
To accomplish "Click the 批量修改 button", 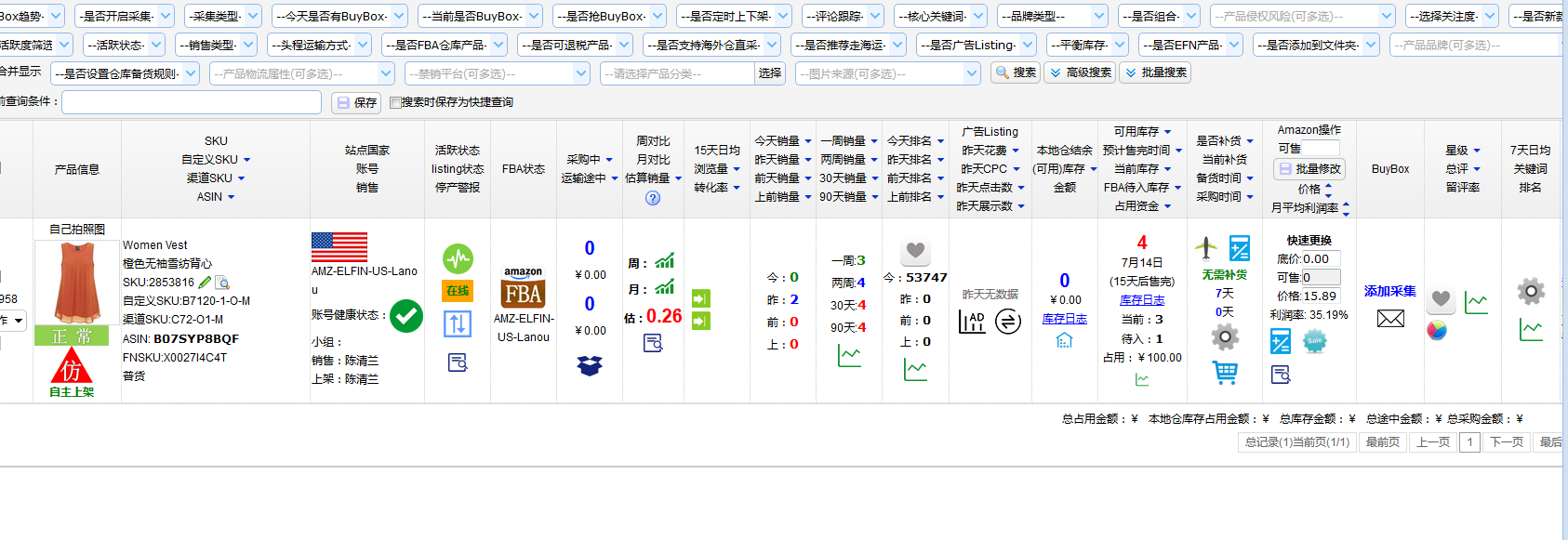I will [x=1309, y=169].
